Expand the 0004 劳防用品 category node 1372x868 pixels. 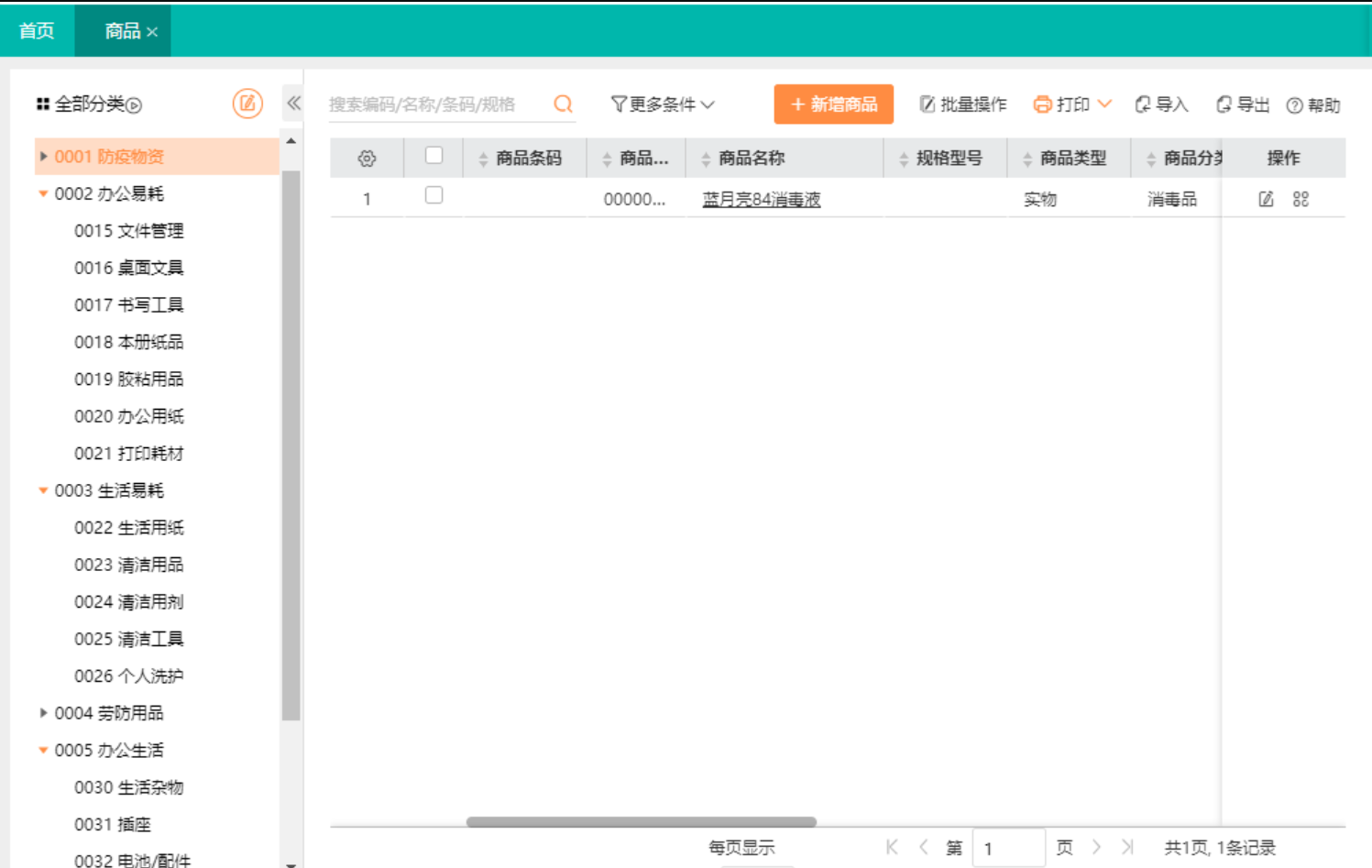[x=43, y=713]
